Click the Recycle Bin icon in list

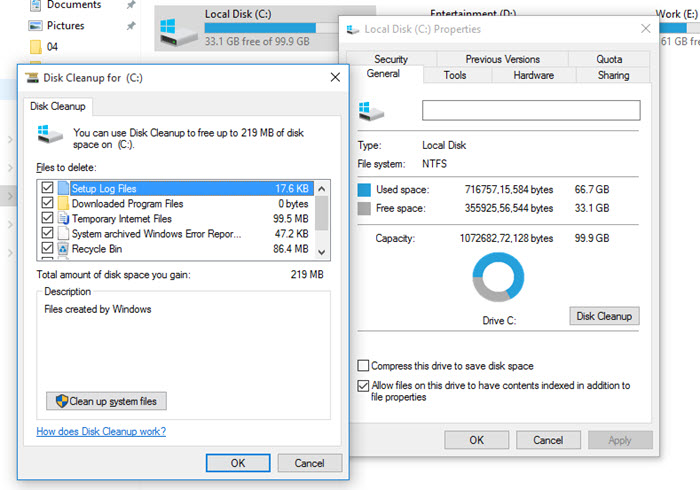63,249
